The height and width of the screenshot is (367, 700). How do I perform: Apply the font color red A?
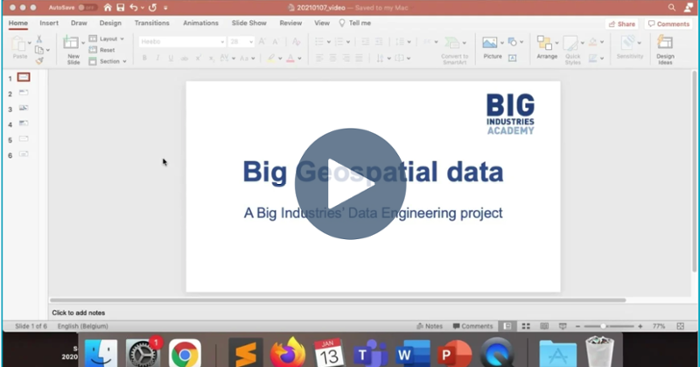click(x=291, y=58)
